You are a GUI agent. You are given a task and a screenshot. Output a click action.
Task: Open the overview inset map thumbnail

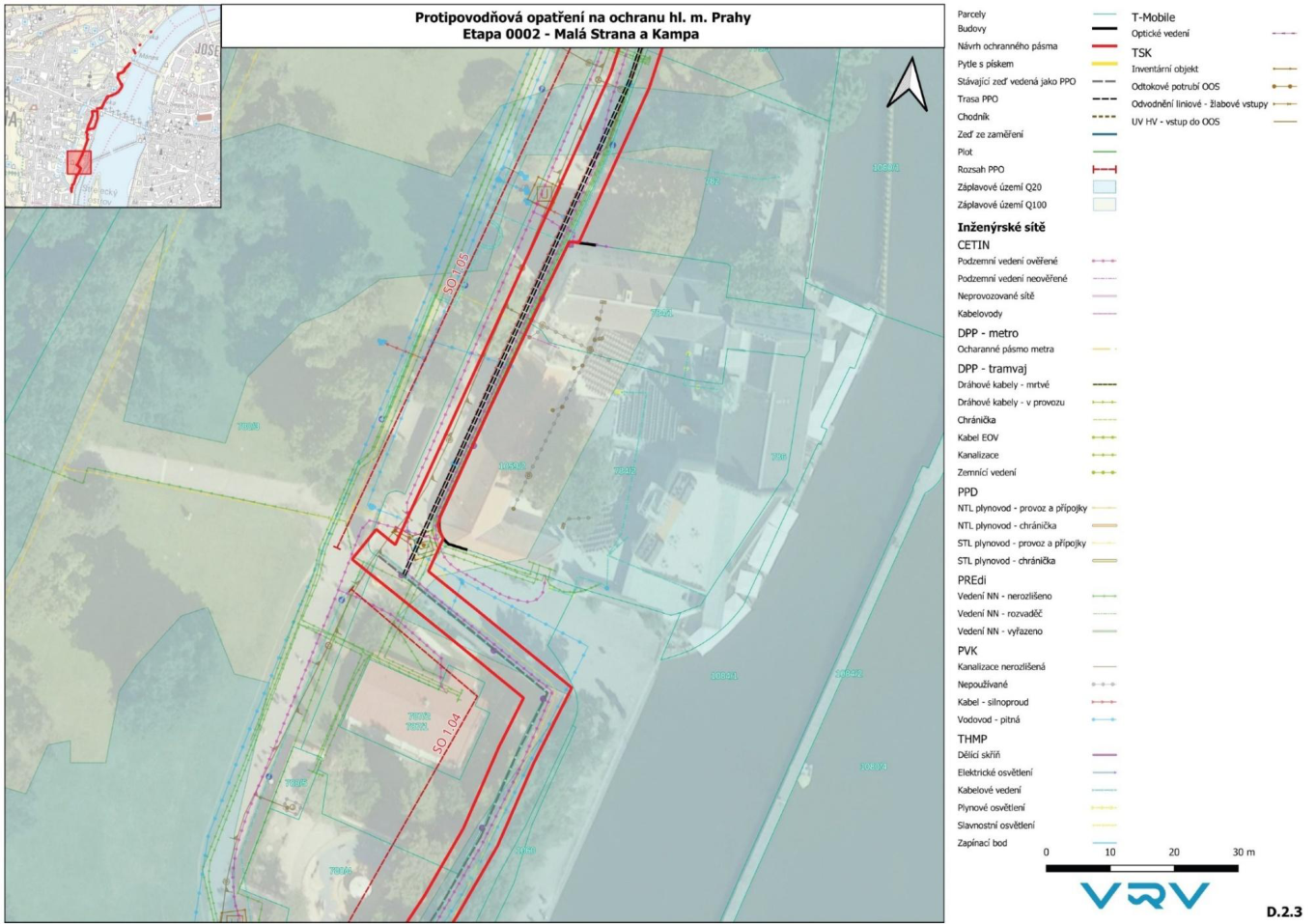113,106
